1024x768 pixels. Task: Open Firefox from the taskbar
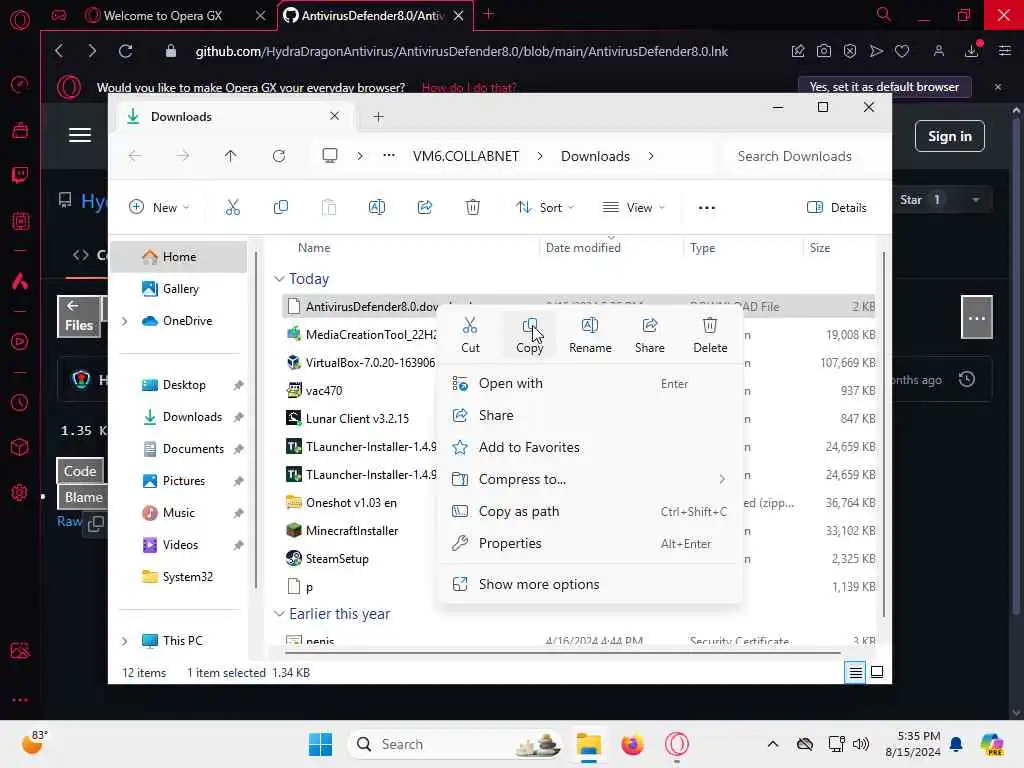click(x=632, y=744)
